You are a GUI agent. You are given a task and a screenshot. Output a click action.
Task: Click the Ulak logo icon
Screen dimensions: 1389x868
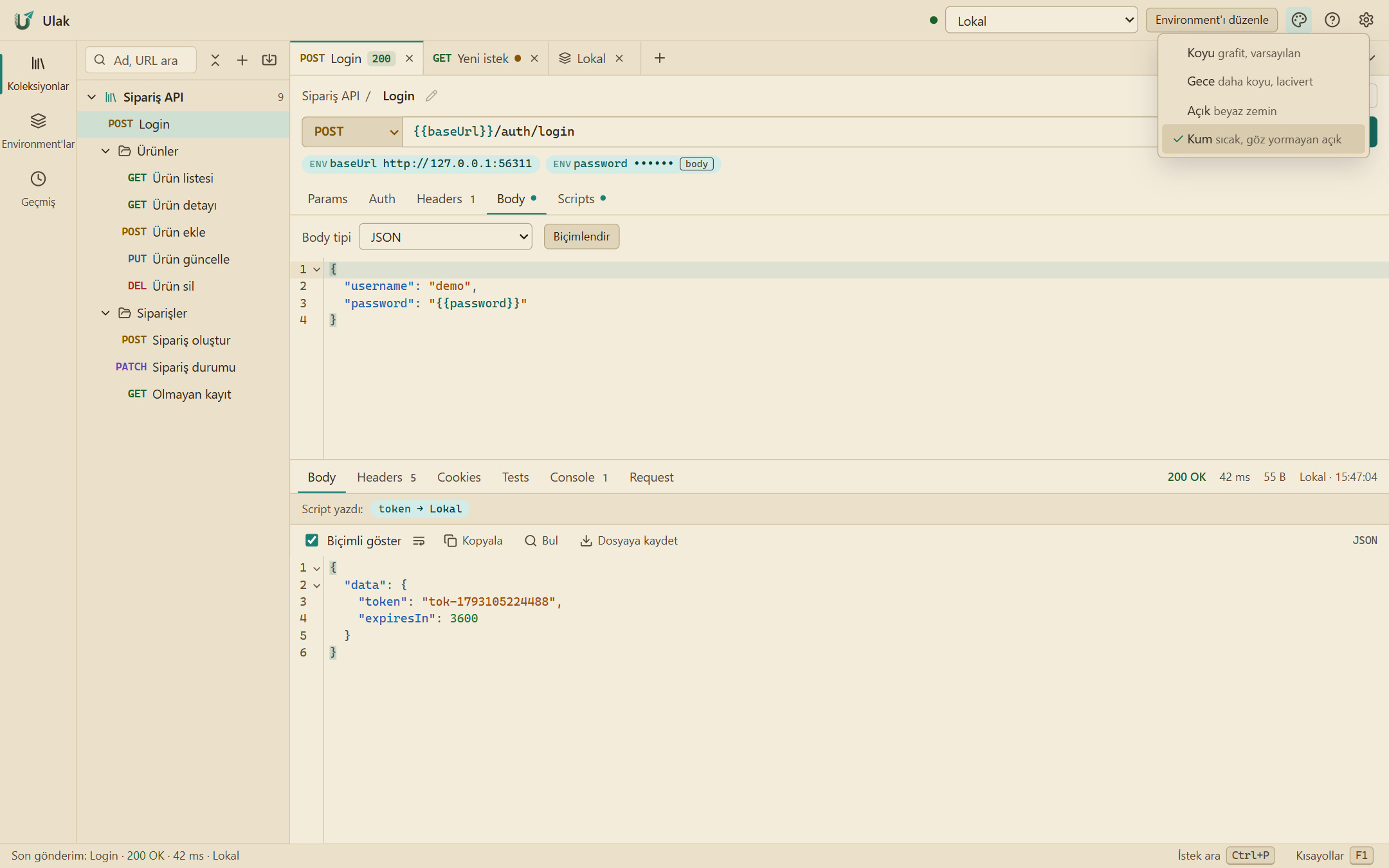coord(24,21)
